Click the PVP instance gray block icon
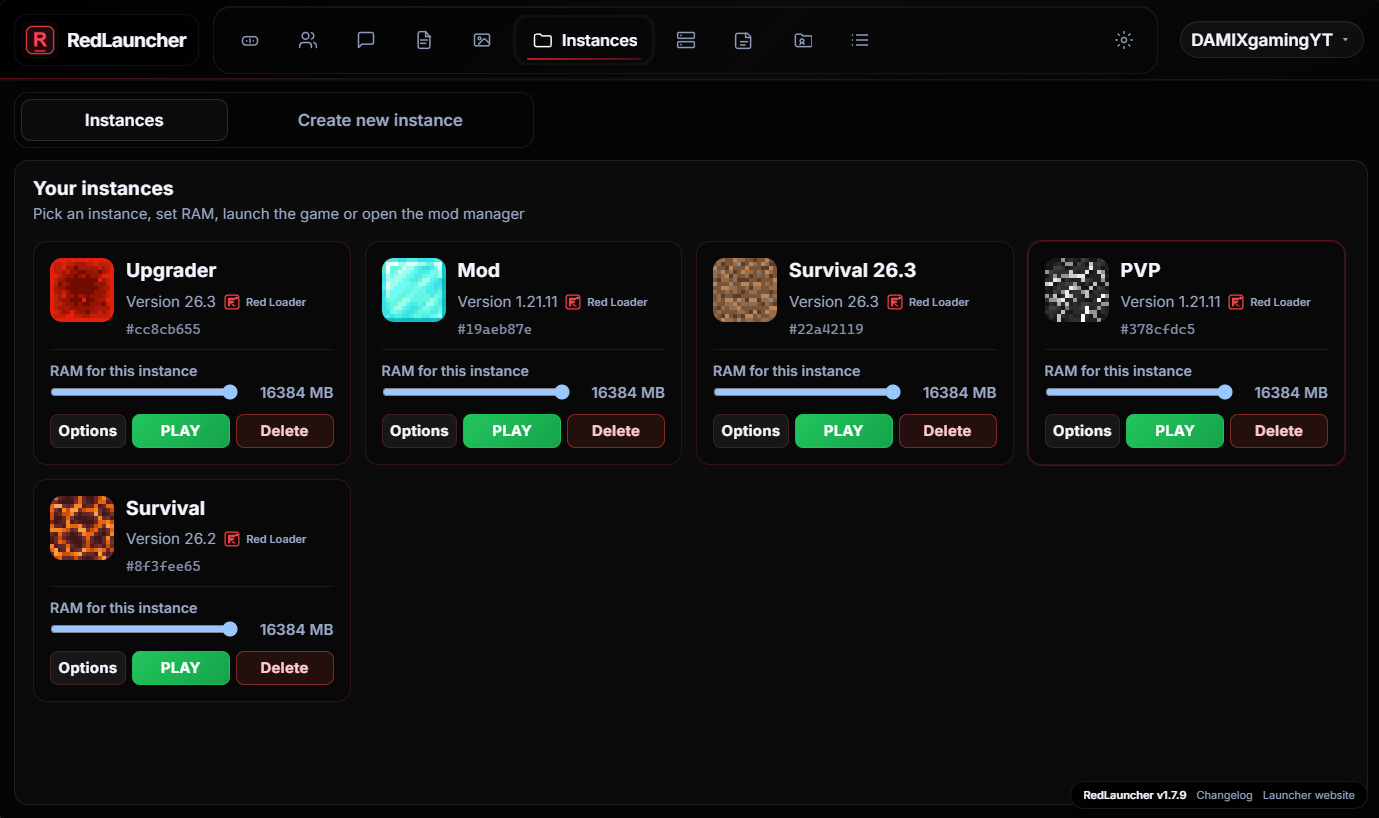 [x=1077, y=290]
